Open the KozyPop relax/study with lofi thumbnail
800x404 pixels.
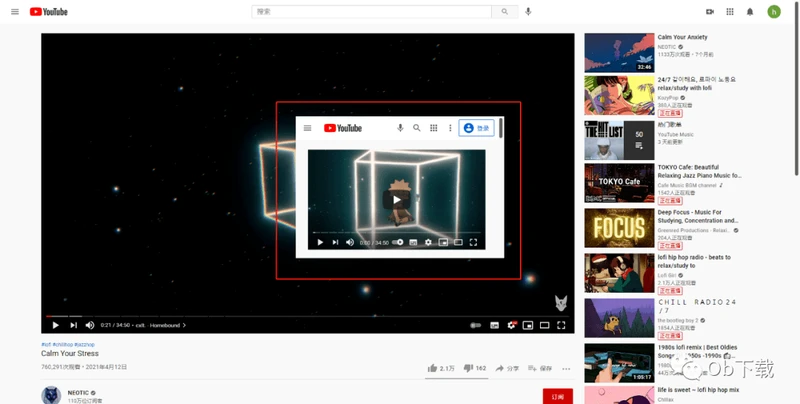tap(619, 95)
